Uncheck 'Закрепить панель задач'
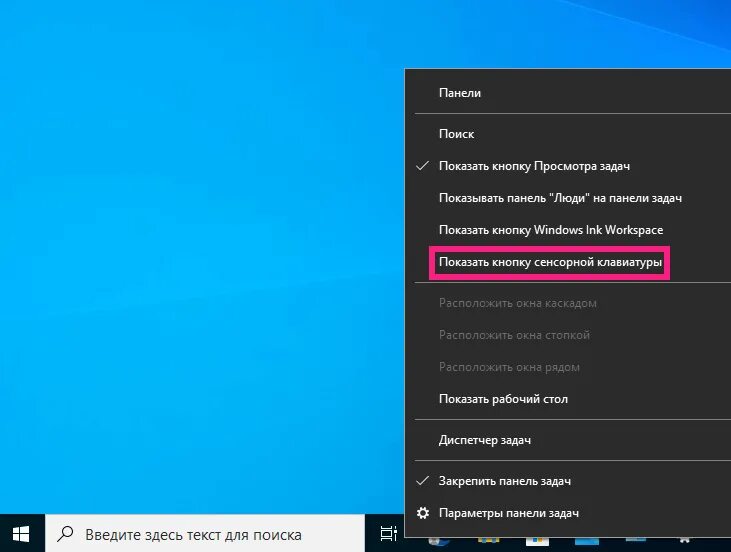 (x=569, y=481)
